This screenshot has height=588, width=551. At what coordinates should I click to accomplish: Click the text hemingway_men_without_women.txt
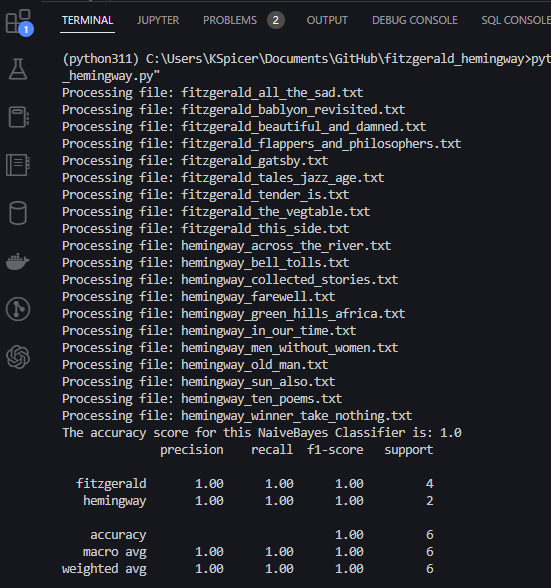tap(290, 348)
